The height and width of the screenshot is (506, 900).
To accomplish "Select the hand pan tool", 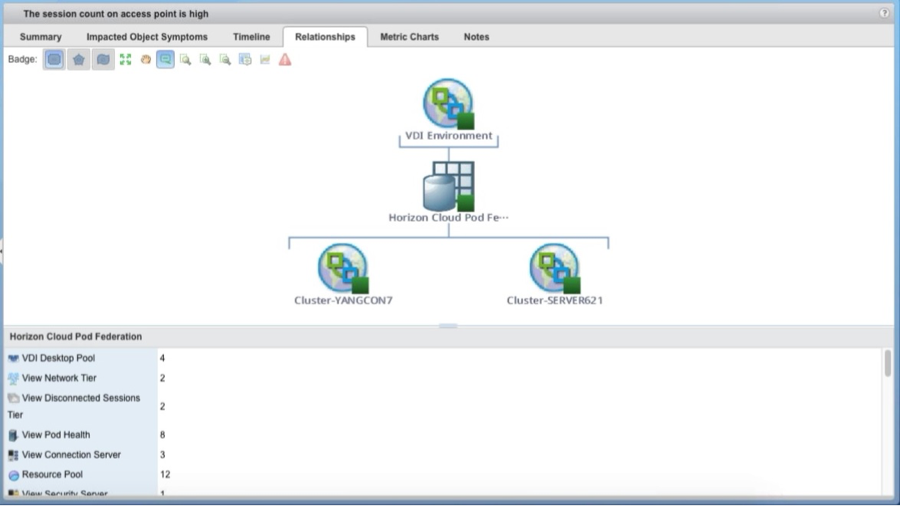I will tap(146, 59).
